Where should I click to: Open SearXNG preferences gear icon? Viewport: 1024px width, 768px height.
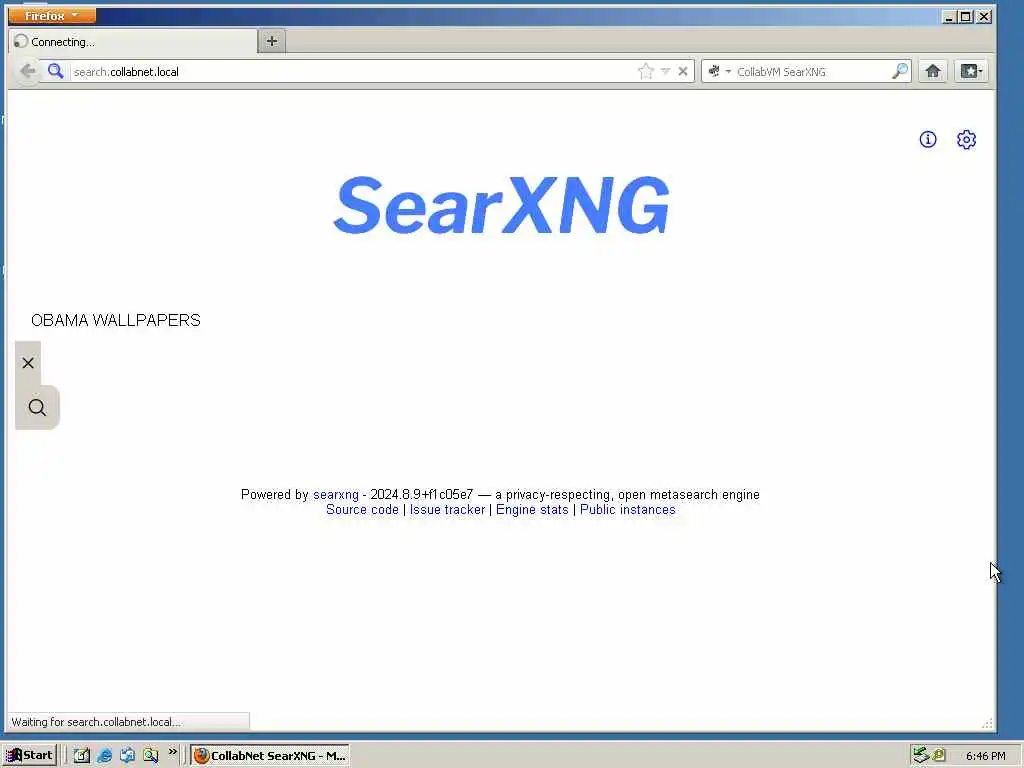tap(966, 139)
